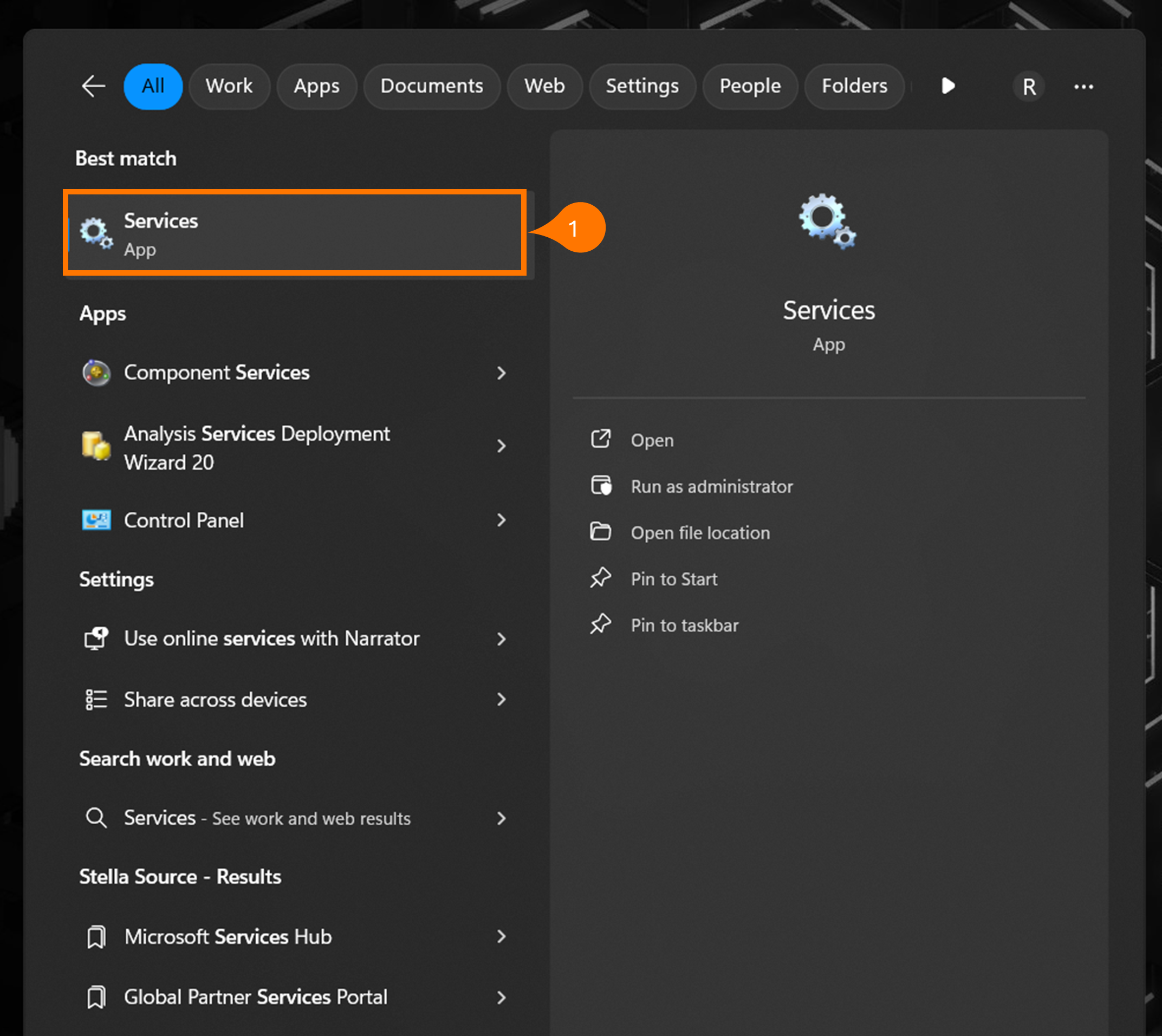
Task: Click the Share across devices list icon
Action: 96,700
